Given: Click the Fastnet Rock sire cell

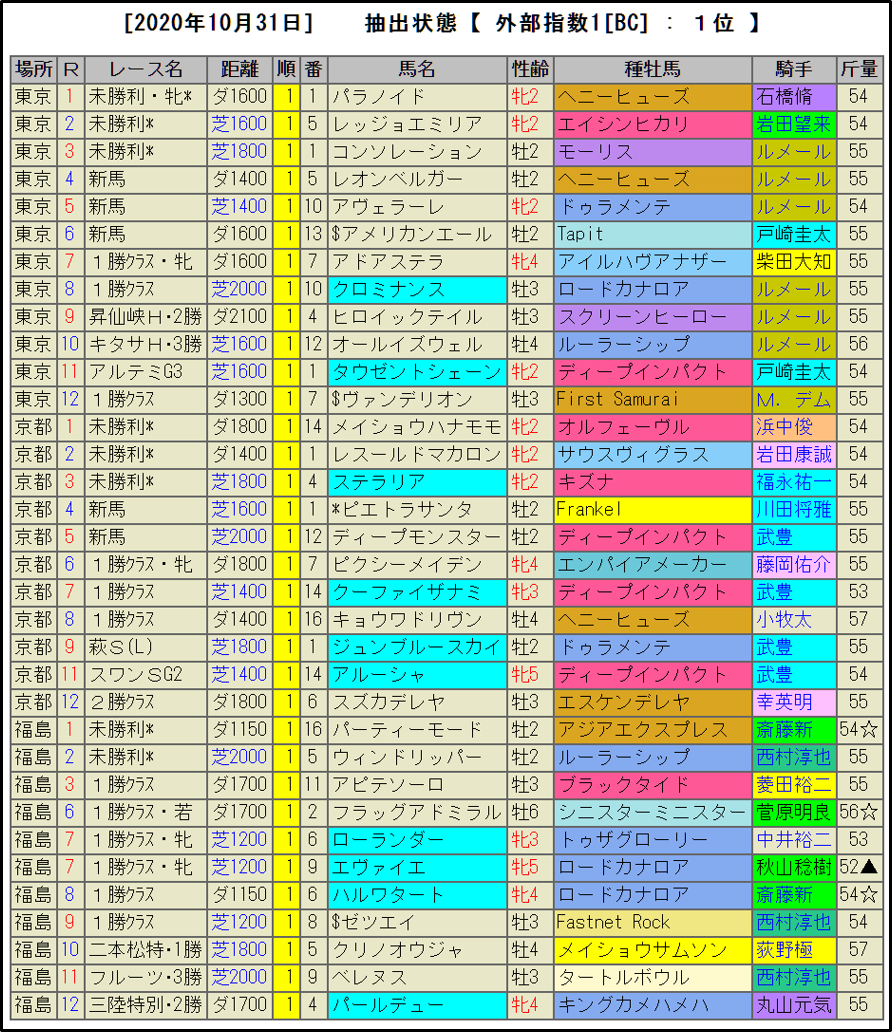Looking at the screenshot, I should [652, 922].
